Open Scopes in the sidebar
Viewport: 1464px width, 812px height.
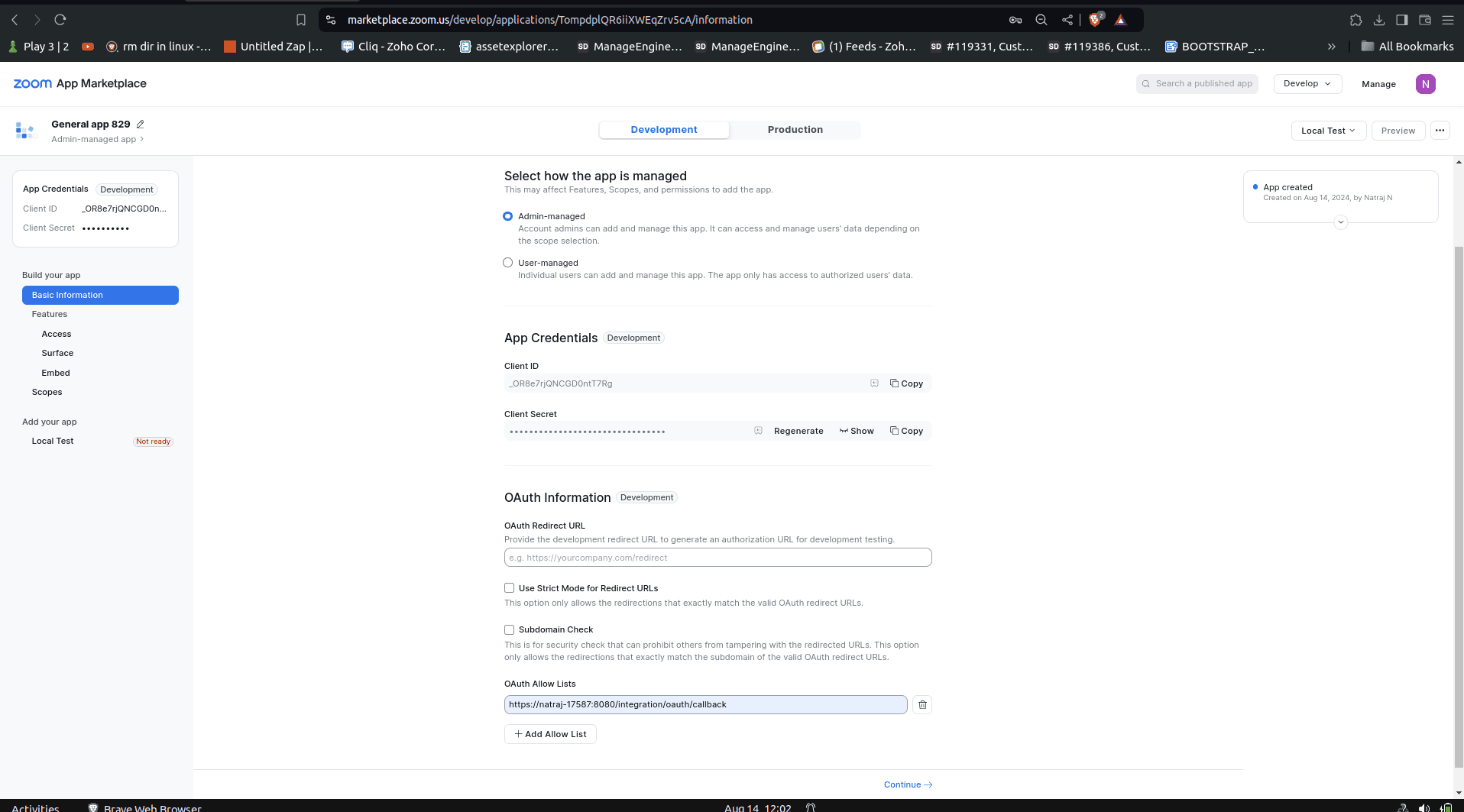click(x=47, y=392)
